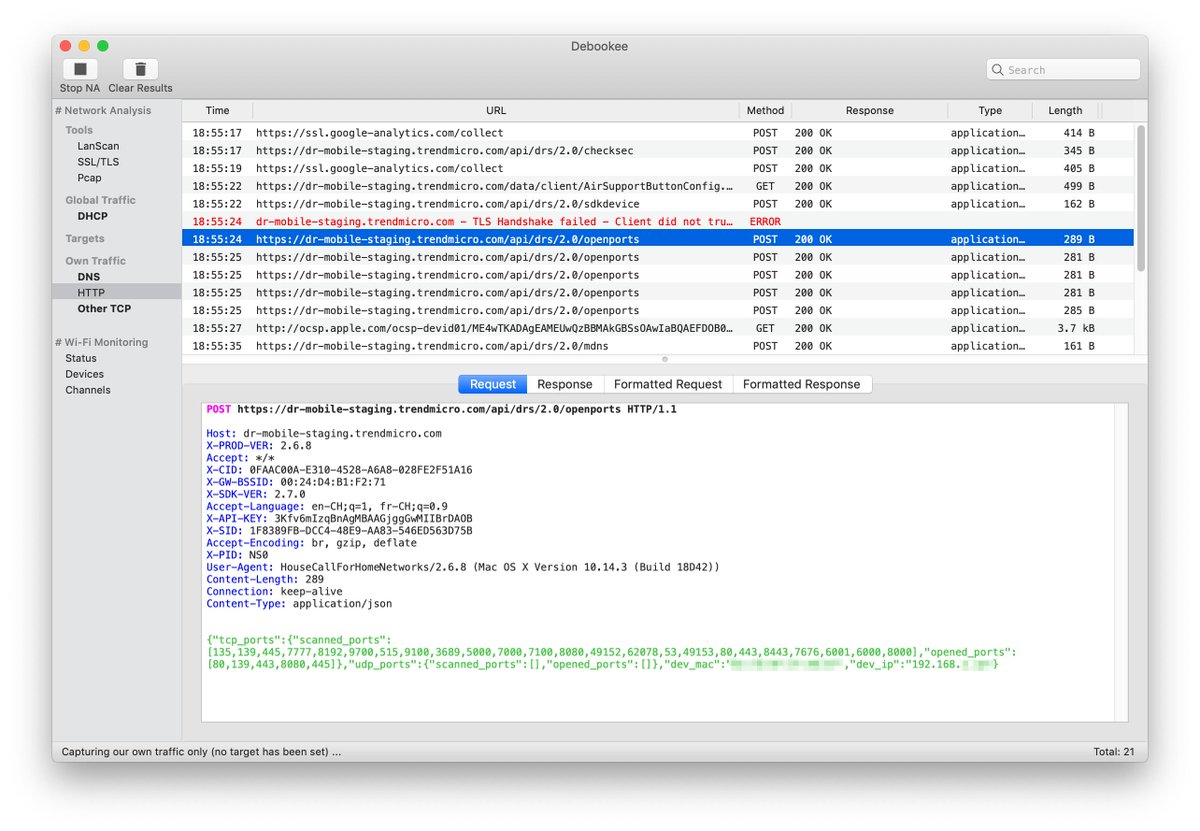
Task: Open Devices under Wi-Fi Monitoring
Action: click(84, 374)
